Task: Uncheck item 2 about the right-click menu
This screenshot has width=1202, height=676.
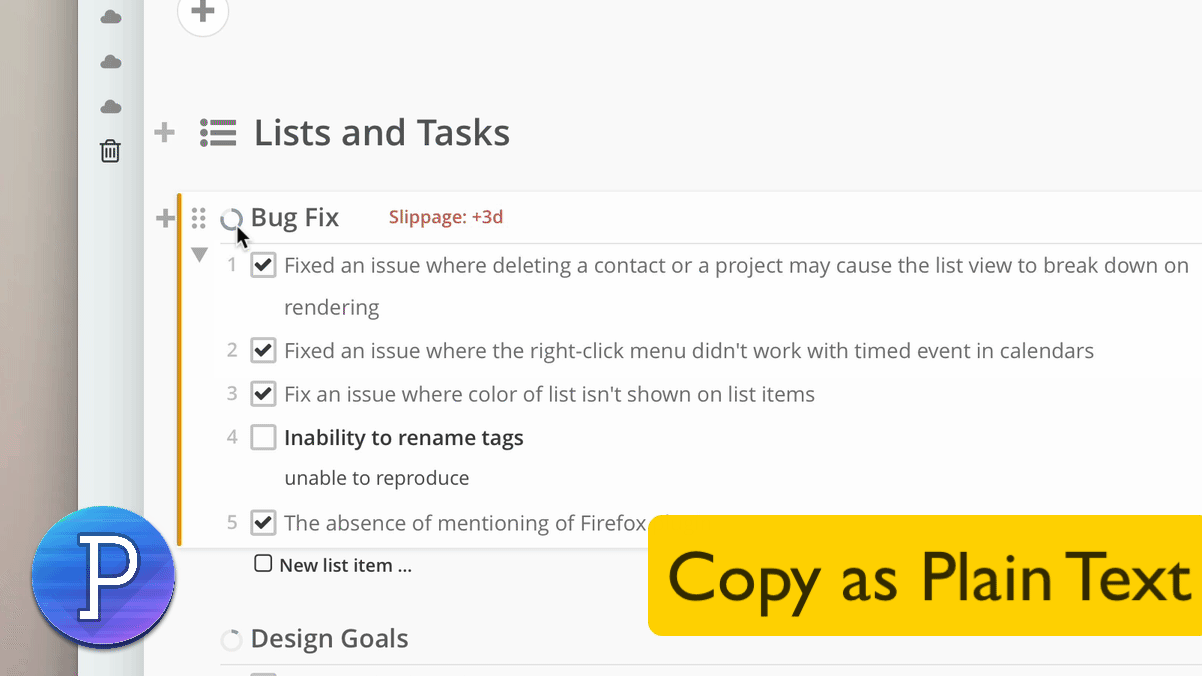Action: (x=263, y=350)
